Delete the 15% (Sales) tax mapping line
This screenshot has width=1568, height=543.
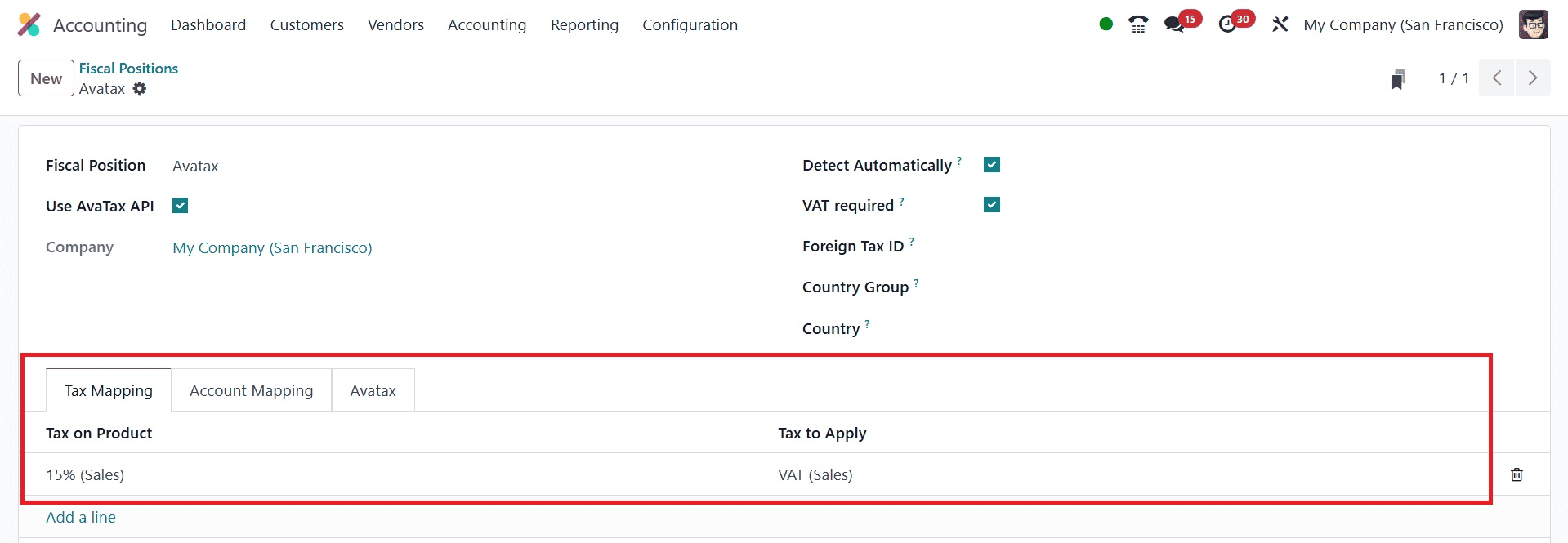[1517, 474]
